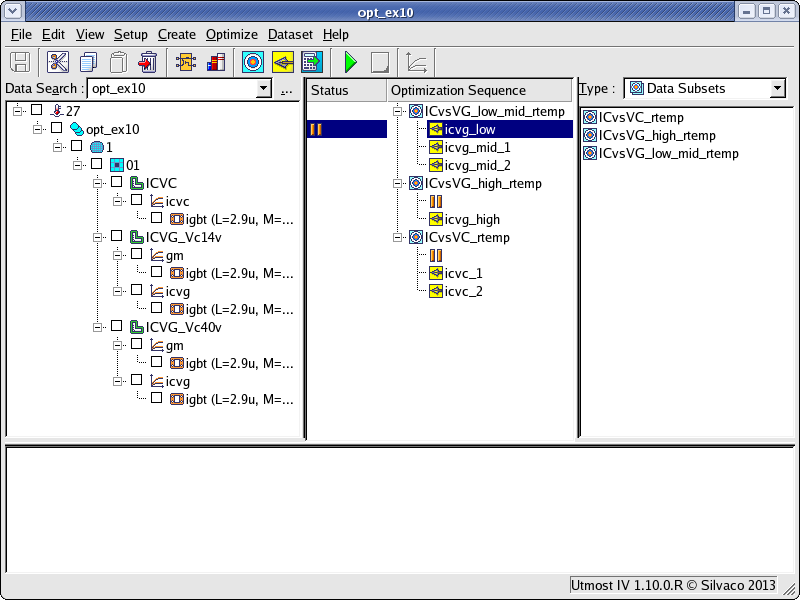The image size is (800, 600).
Task: Collapse ICvsVG_low_mid_rtemp sequence node
Action: pyautogui.click(x=397, y=111)
